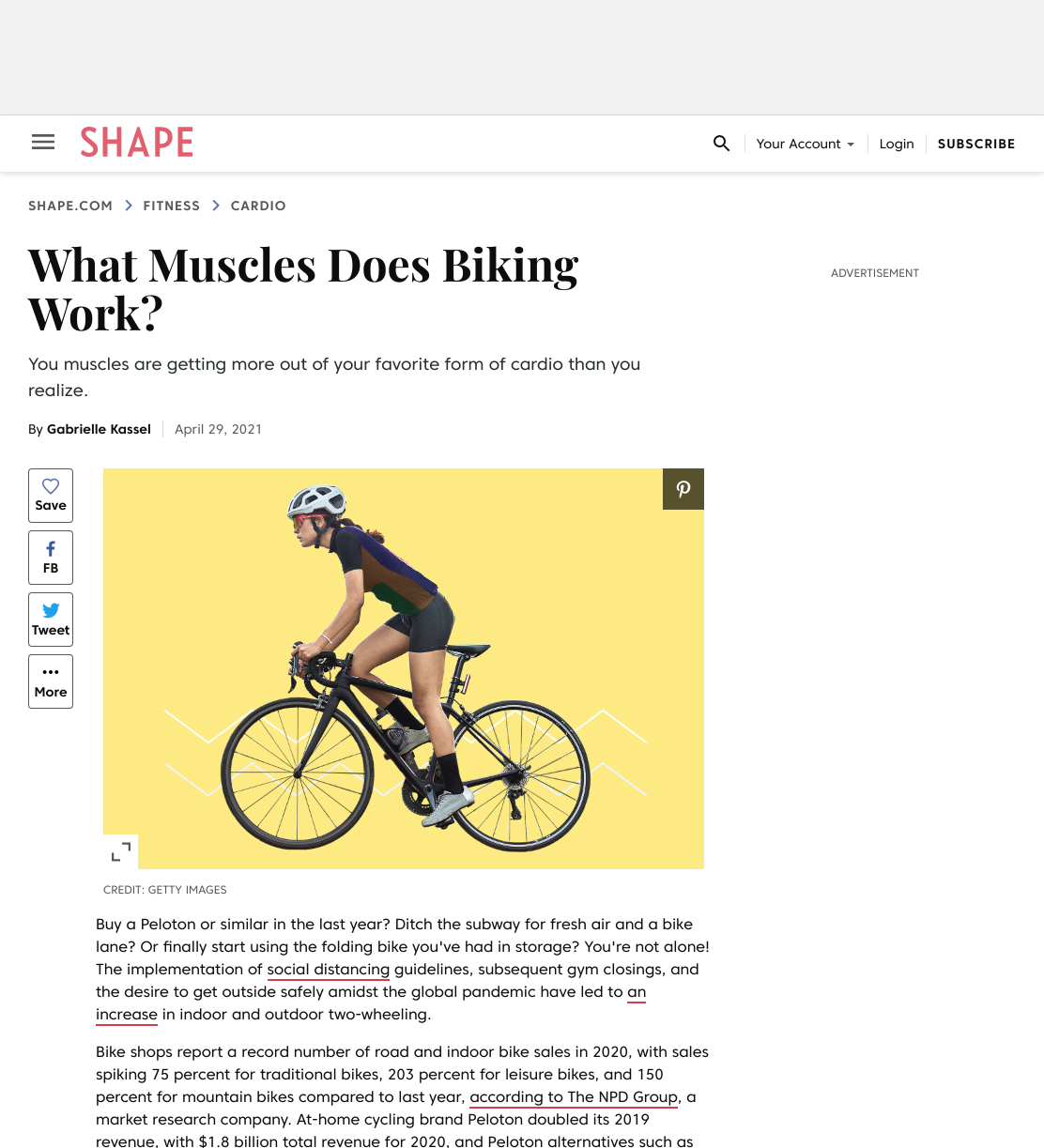Expand Your Account dropdown

tap(806, 144)
